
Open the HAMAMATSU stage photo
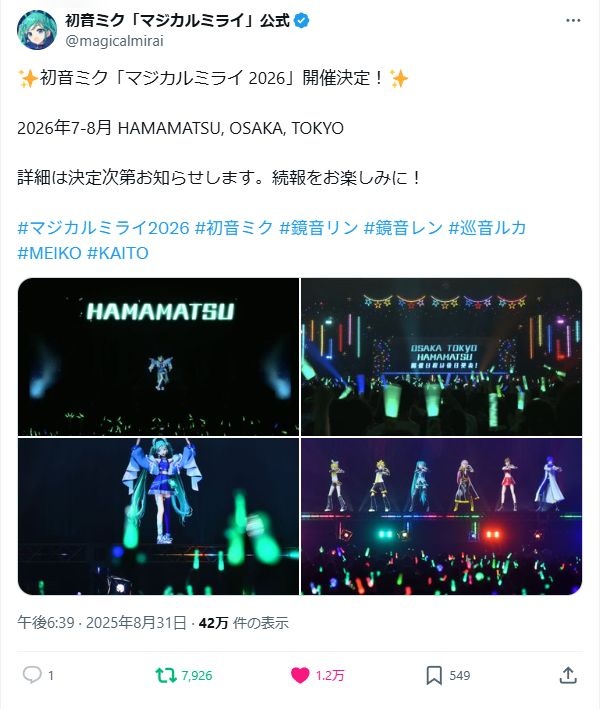point(158,357)
